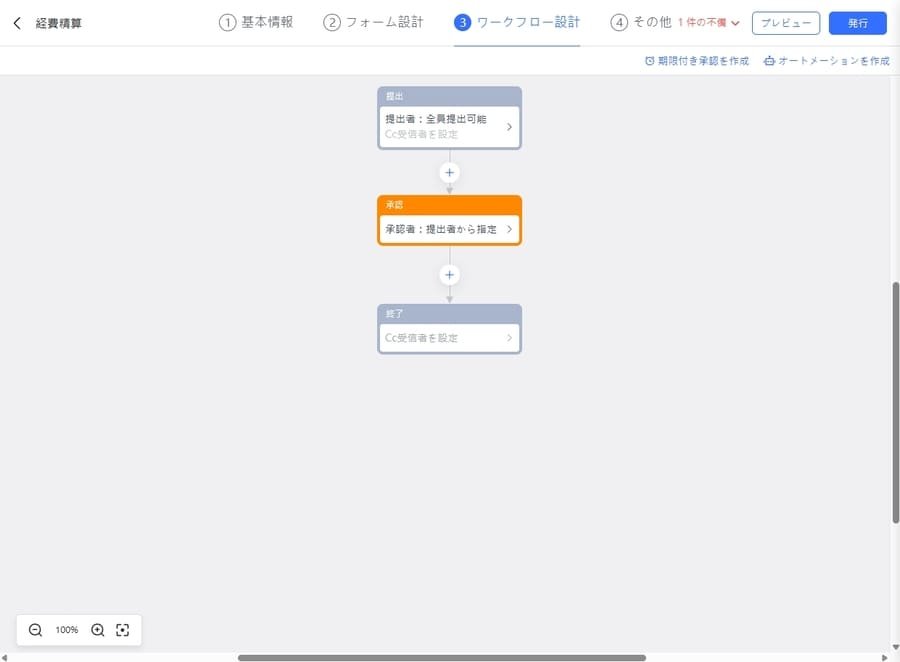Click the 発行 publish button
This screenshot has height=662, width=900.
857,22
